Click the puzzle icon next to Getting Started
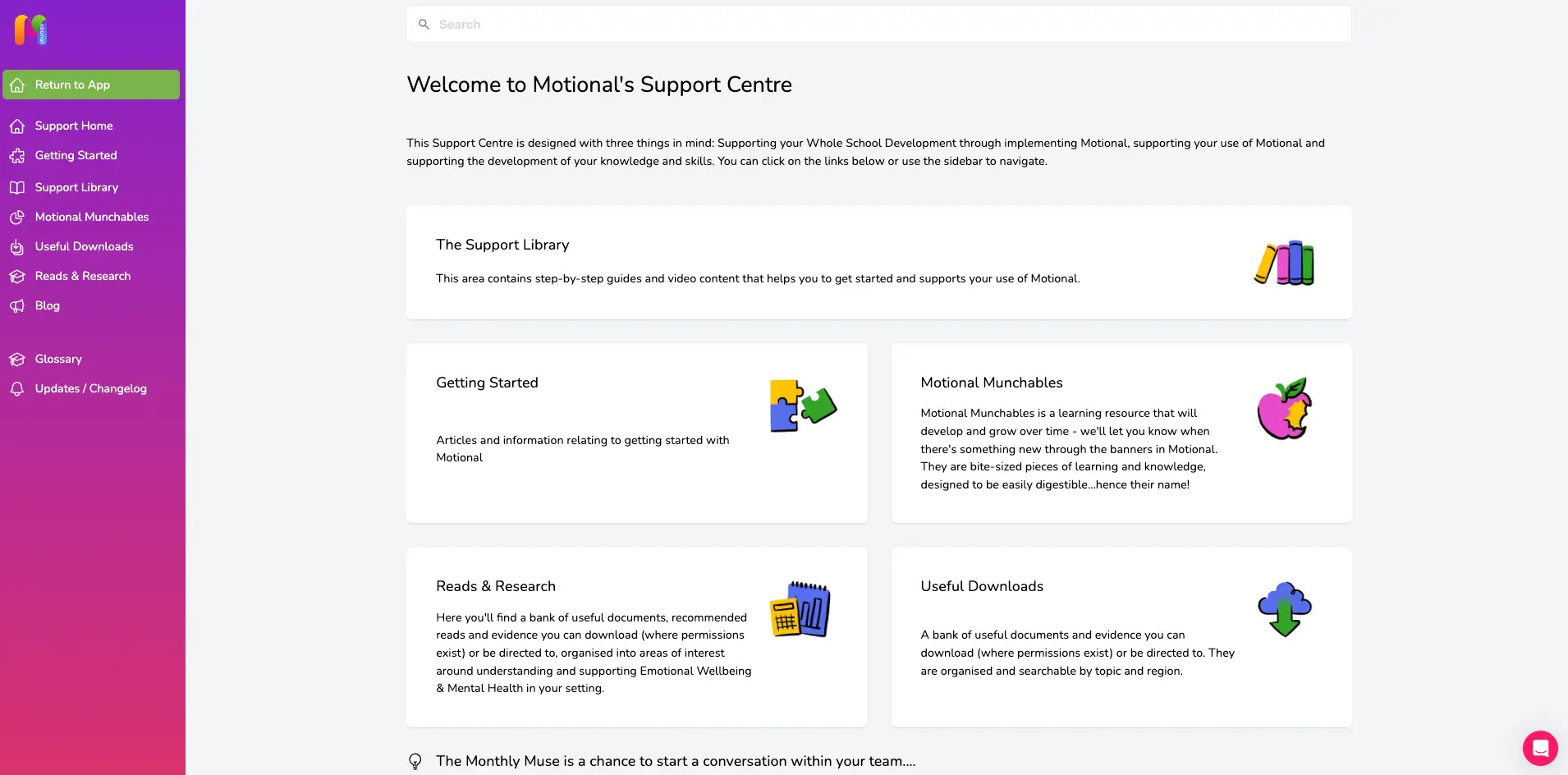This screenshot has height=775, width=1568. tap(17, 155)
